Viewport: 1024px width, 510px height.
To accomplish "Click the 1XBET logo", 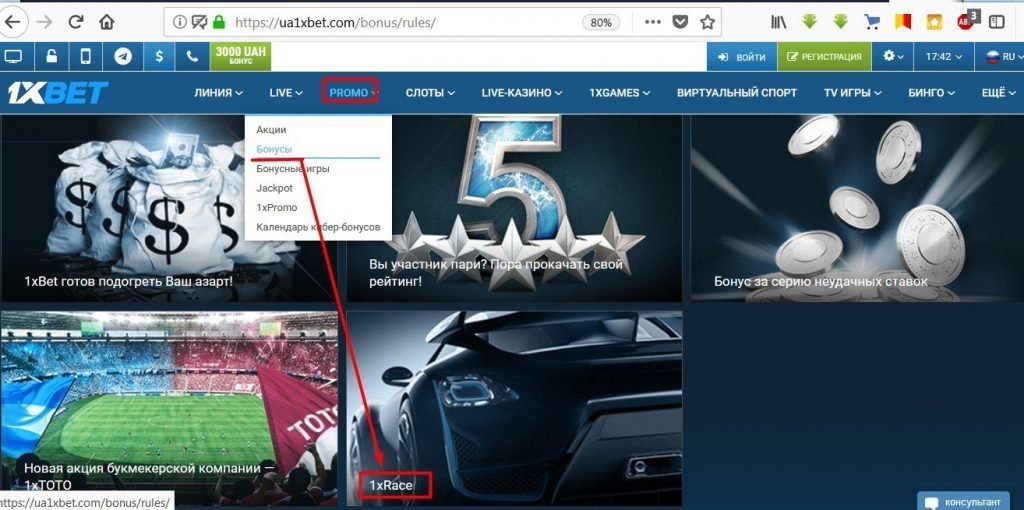I will coord(59,93).
